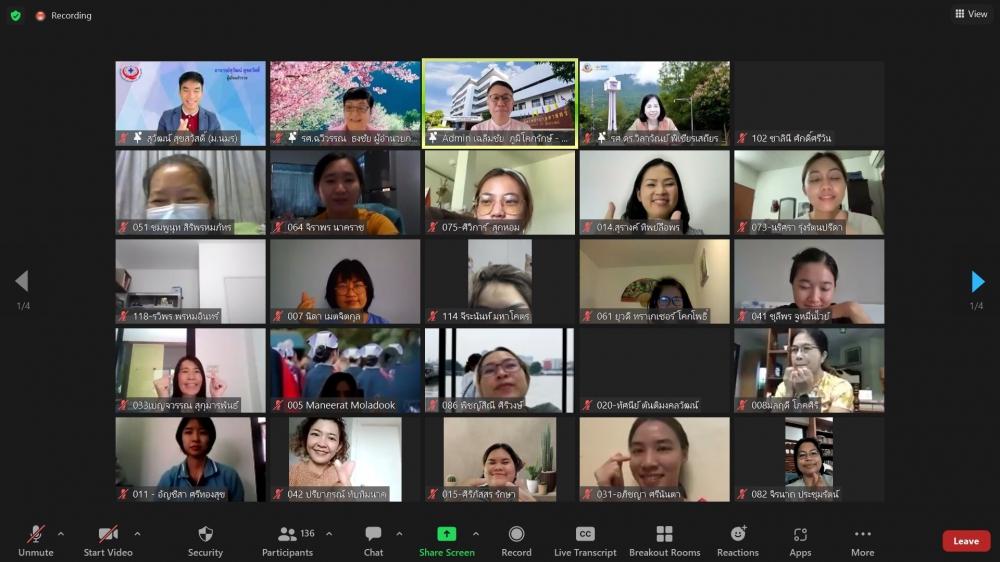The image size is (1000, 562).
Task: Expand the share options arrow beside Share Screen
Action: click(476, 533)
